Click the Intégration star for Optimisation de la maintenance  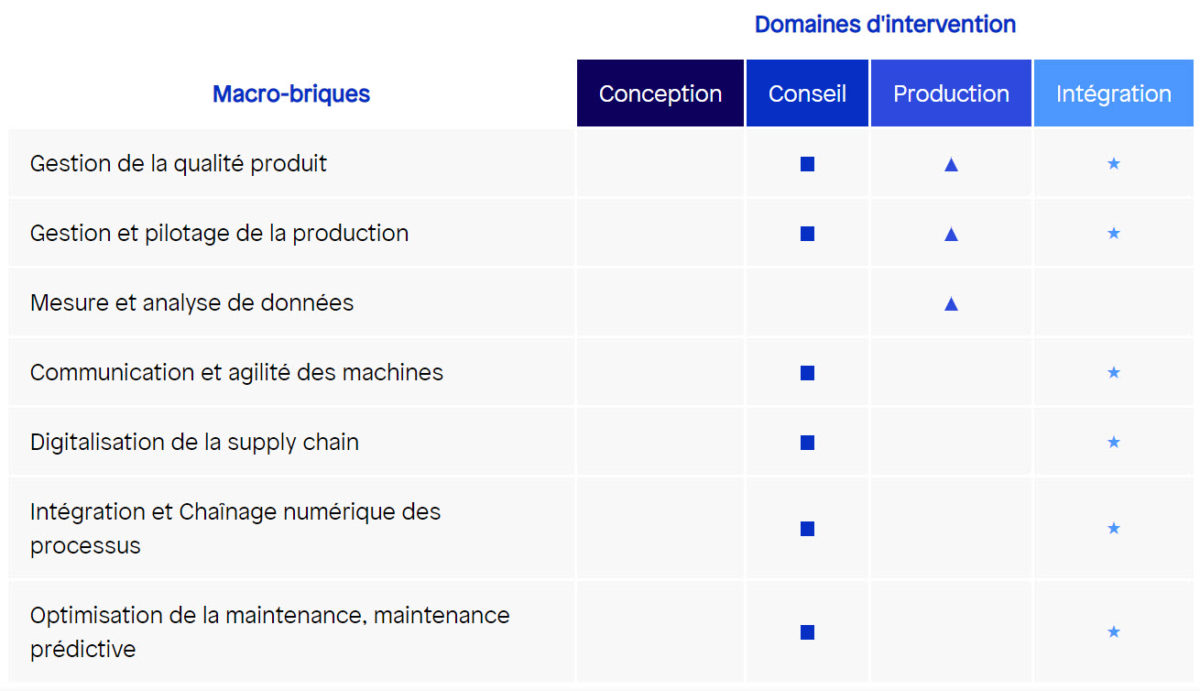(x=1113, y=632)
